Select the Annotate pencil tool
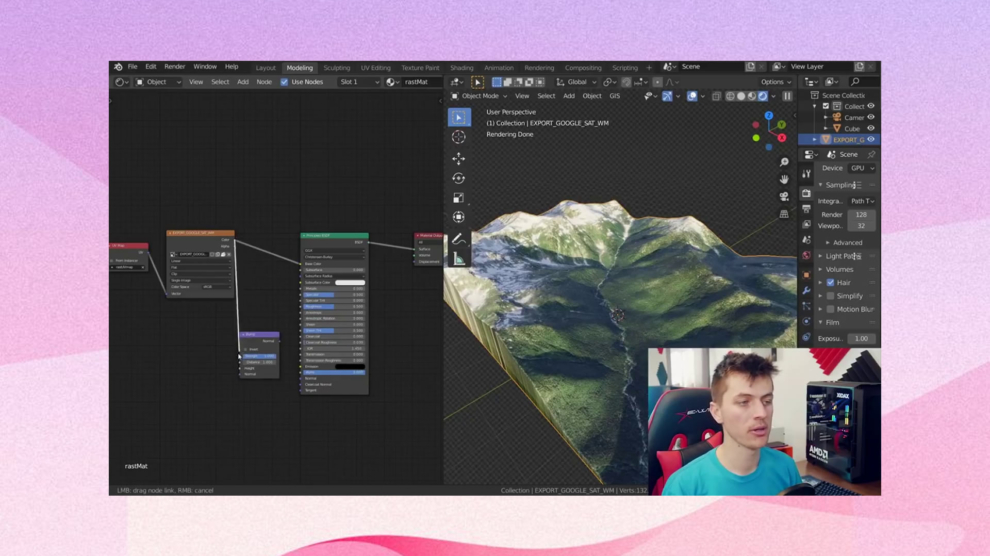Screen dimensions: 990x556 pyautogui.click(x=459, y=239)
